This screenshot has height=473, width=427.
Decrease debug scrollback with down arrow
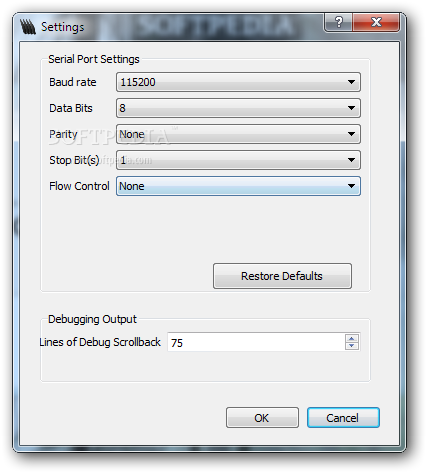[352, 346]
